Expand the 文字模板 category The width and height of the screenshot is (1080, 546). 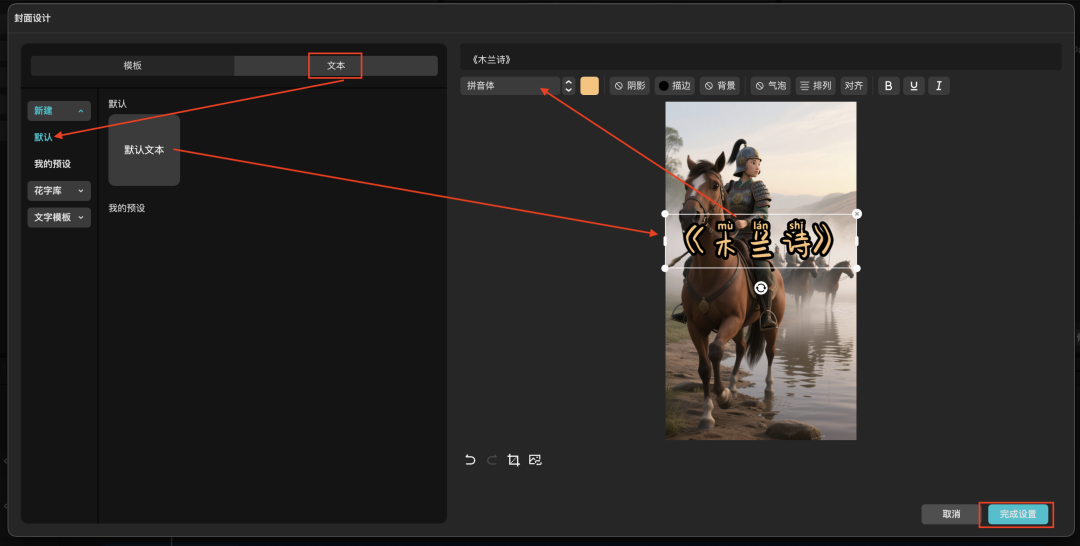(x=59, y=217)
